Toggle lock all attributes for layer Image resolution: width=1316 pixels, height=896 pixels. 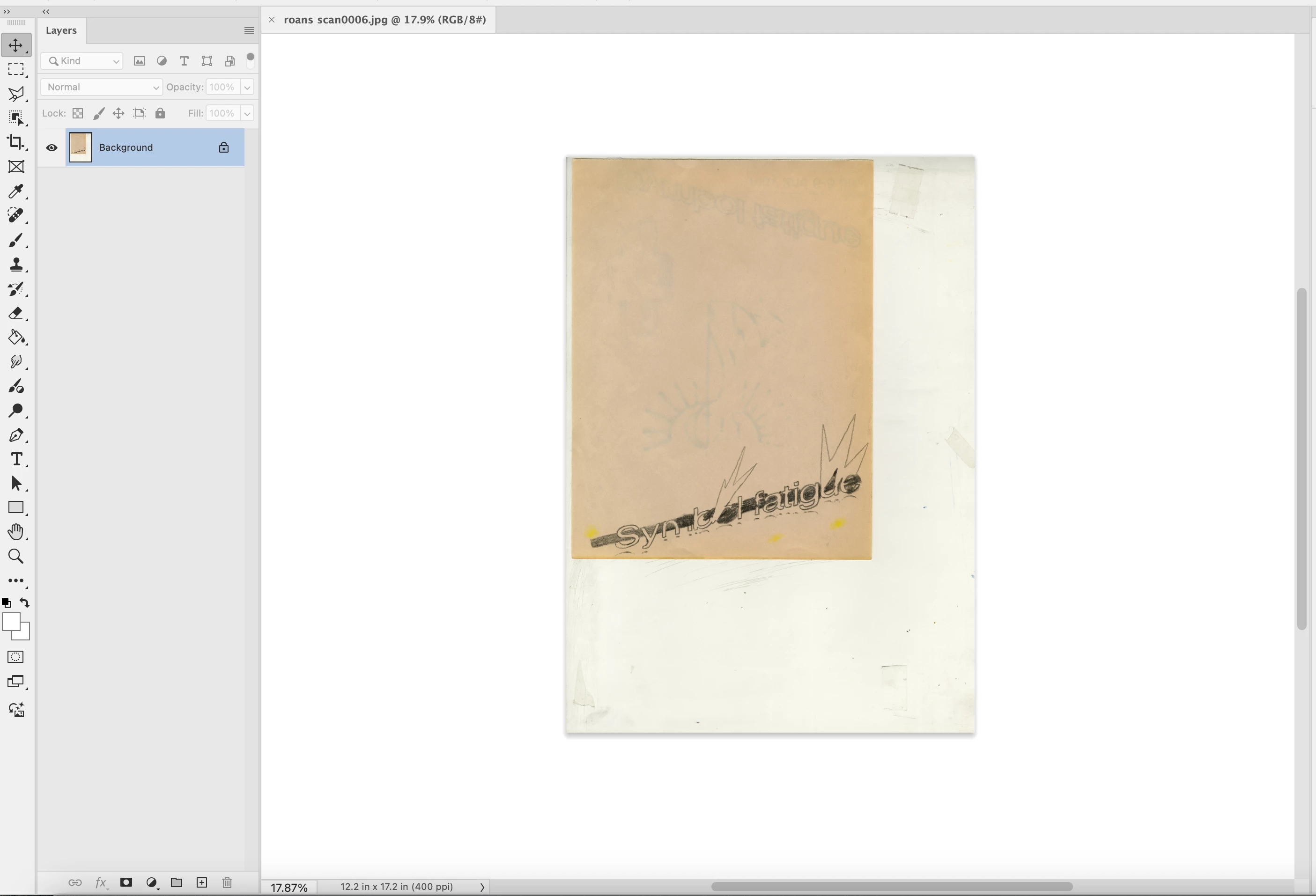160,113
